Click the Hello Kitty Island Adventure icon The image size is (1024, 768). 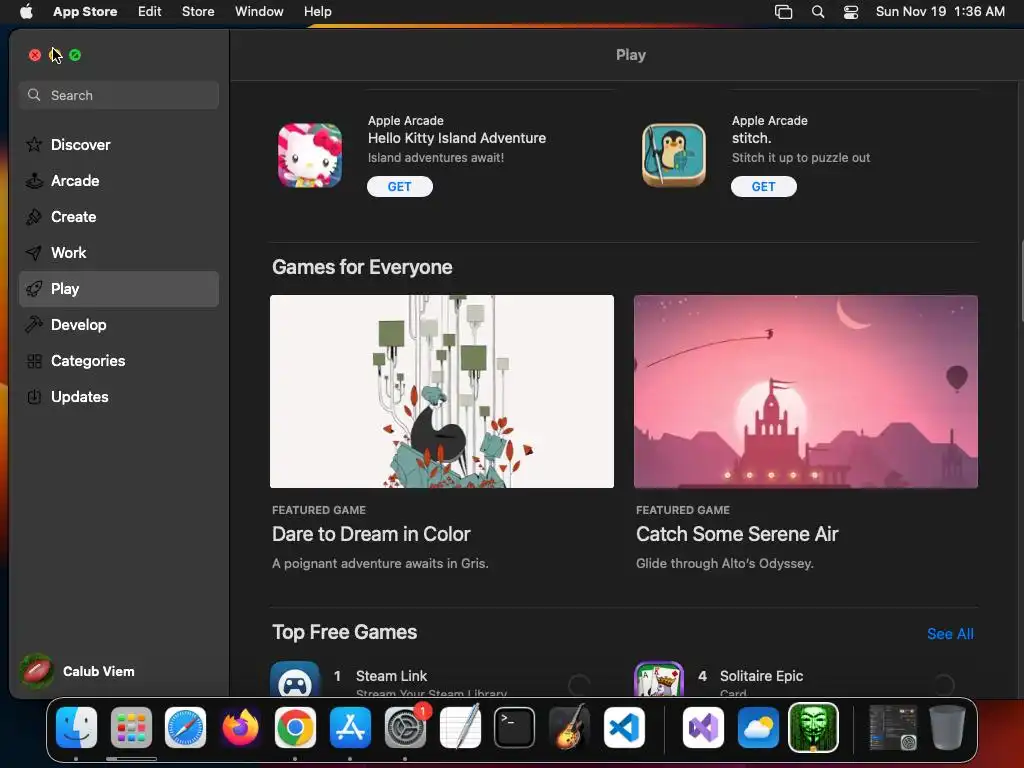click(310, 155)
